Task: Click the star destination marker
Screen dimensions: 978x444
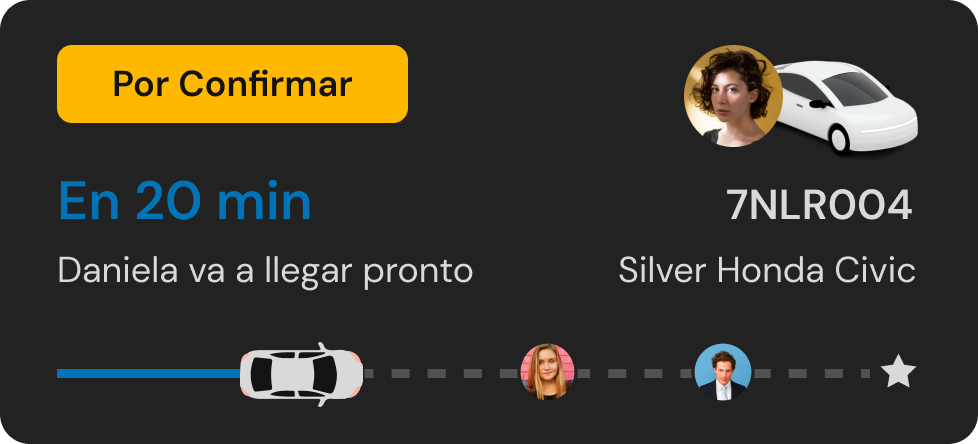Action: [898, 371]
